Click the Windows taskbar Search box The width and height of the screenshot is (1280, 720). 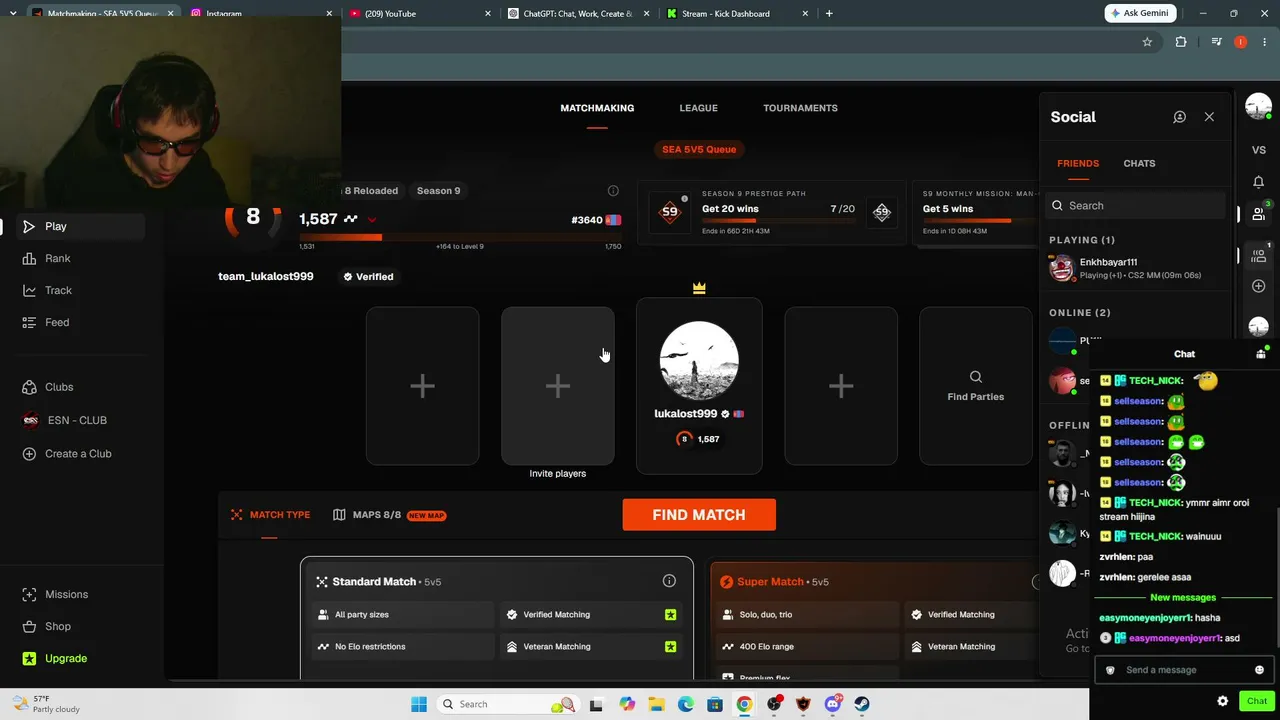508,704
